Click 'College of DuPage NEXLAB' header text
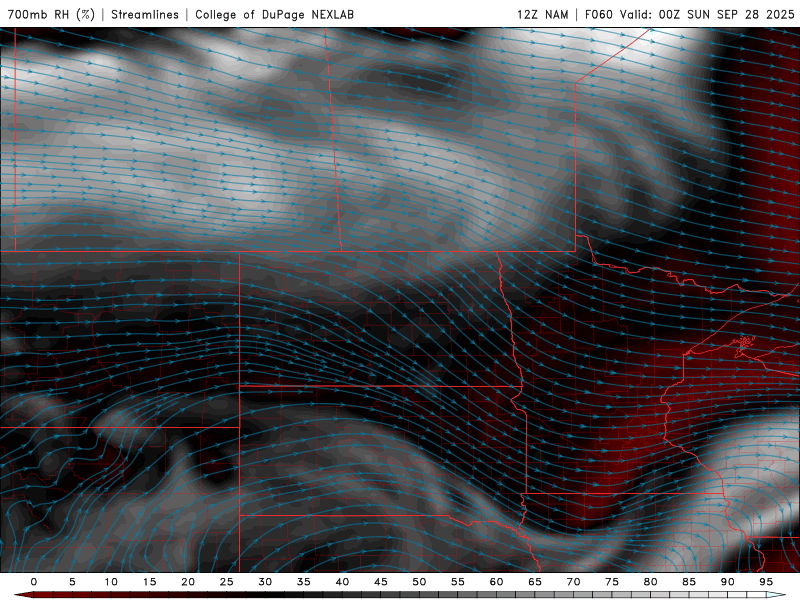The width and height of the screenshot is (800, 600). tap(274, 14)
